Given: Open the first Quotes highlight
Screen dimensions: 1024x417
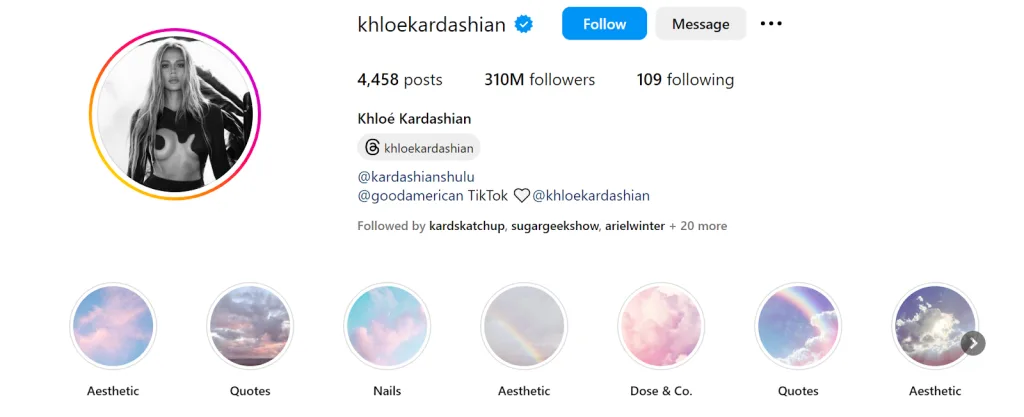Looking at the screenshot, I should [x=250, y=326].
